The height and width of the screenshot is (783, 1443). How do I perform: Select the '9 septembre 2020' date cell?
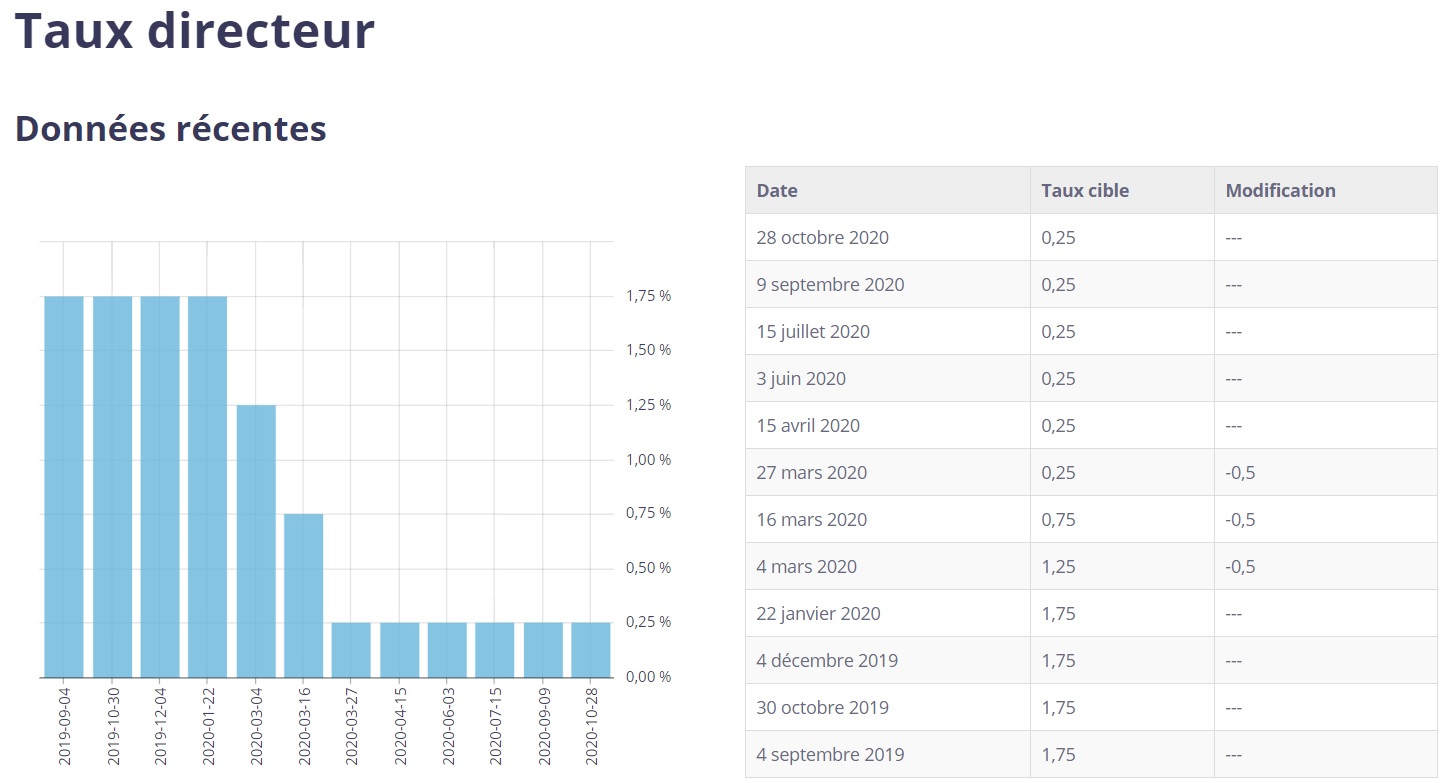pos(888,285)
